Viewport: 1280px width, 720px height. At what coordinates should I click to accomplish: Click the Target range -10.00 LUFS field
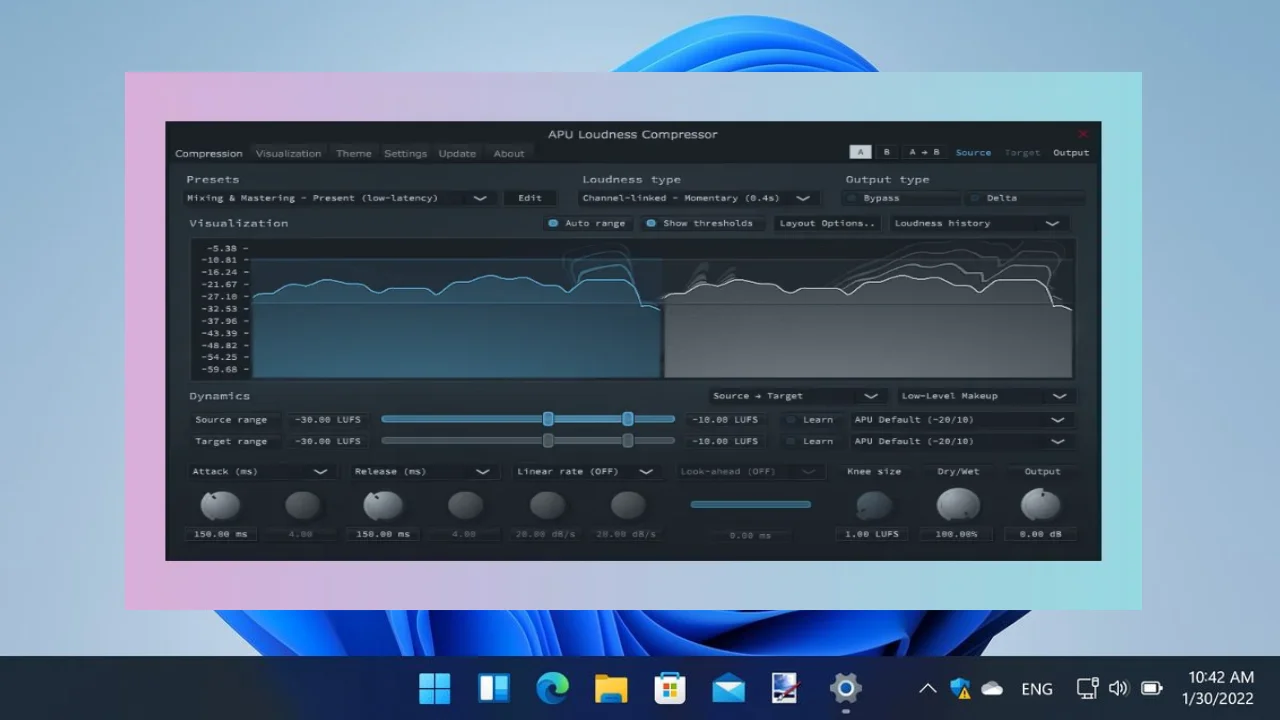coord(724,441)
